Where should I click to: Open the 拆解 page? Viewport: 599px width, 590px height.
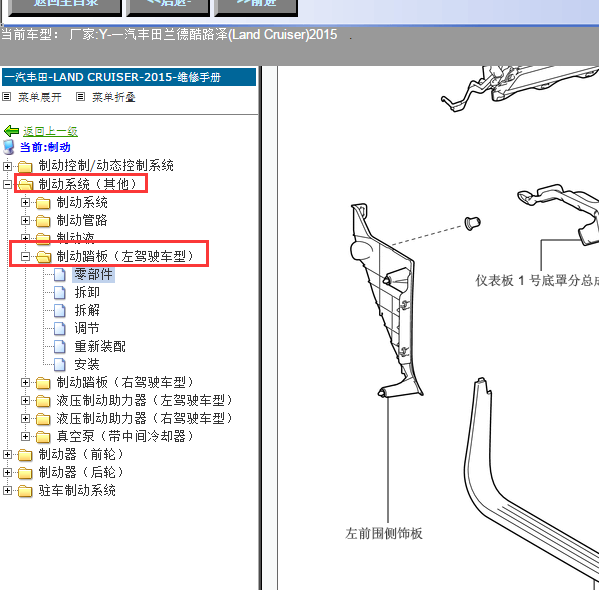pyautogui.click(x=87, y=310)
